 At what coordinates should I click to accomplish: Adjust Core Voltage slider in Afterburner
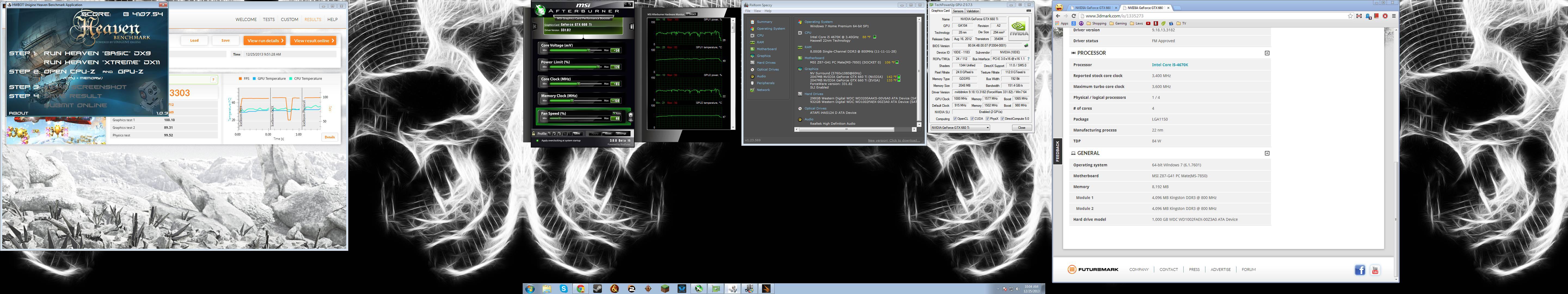click(x=576, y=50)
